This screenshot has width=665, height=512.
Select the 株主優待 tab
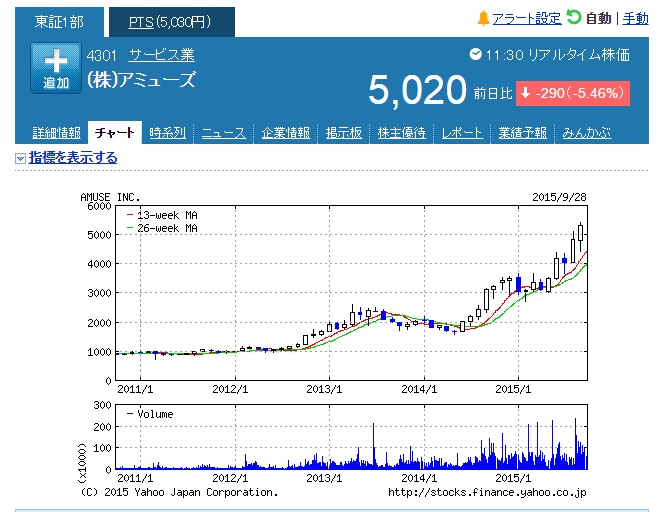[x=402, y=133]
